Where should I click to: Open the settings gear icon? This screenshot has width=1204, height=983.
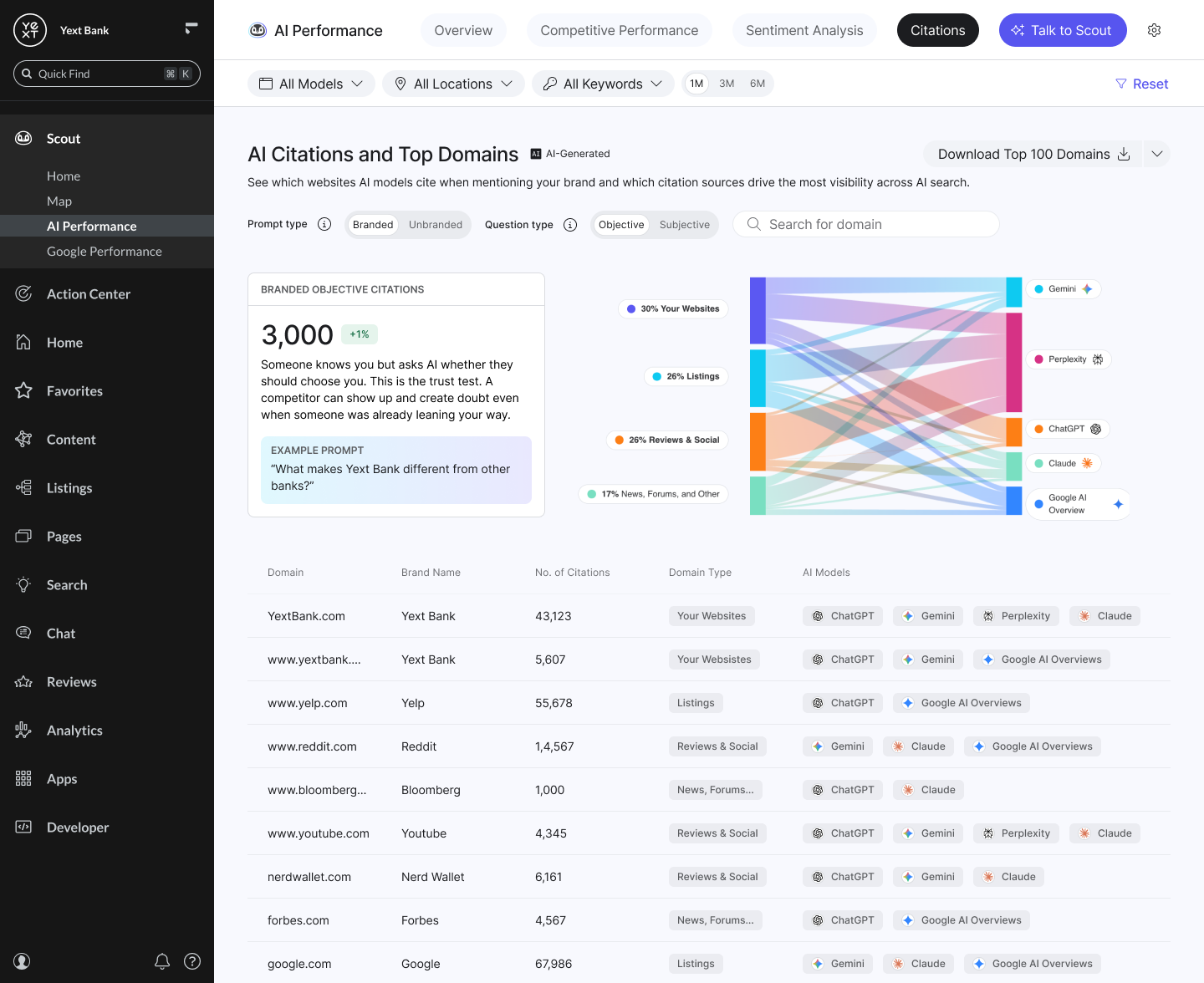pos(1154,30)
